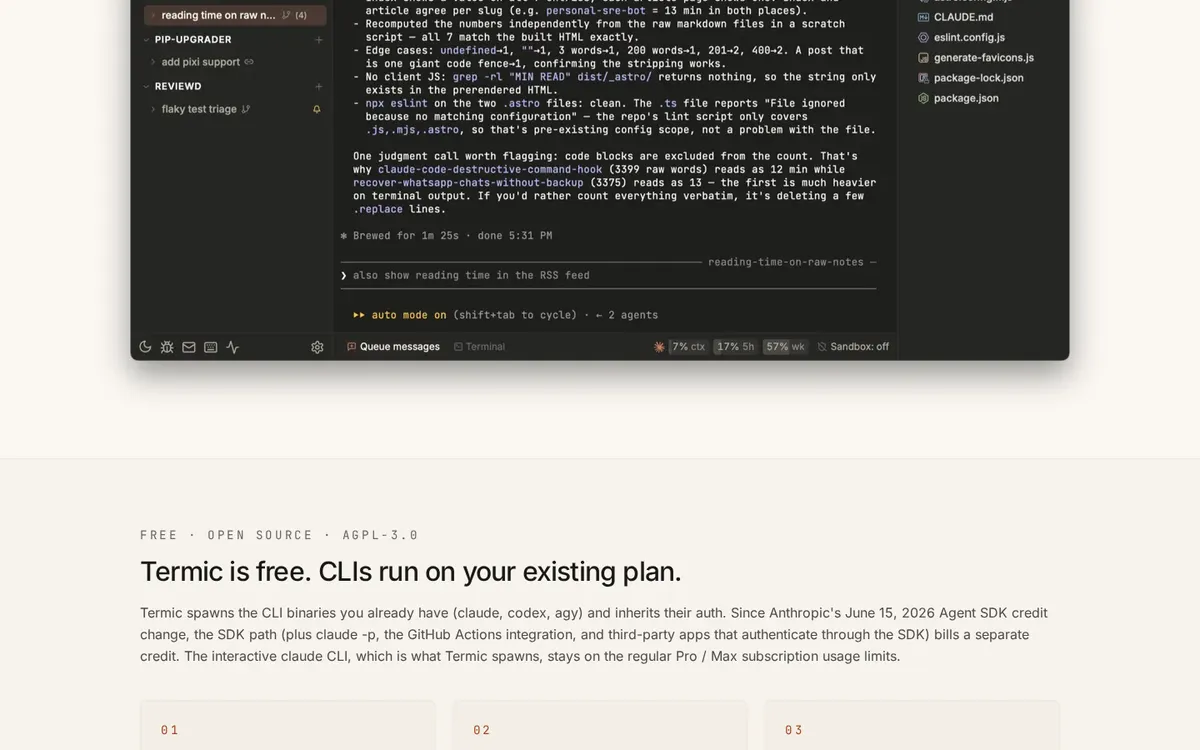Switch to the Terminal tab
Viewport: 1200px width, 750px height.
click(x=479, y=347)
